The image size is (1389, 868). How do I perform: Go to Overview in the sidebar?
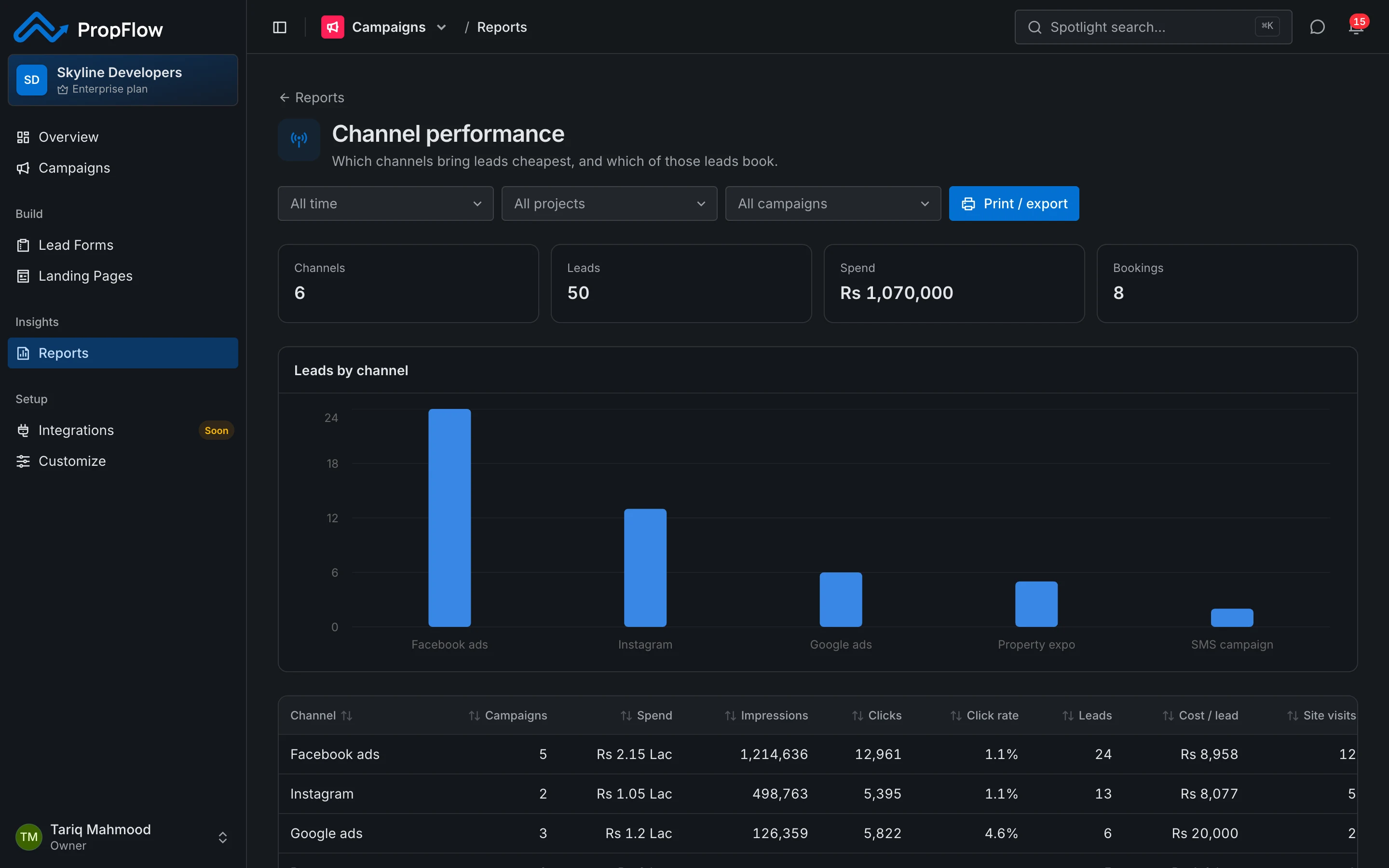point(123,137)
